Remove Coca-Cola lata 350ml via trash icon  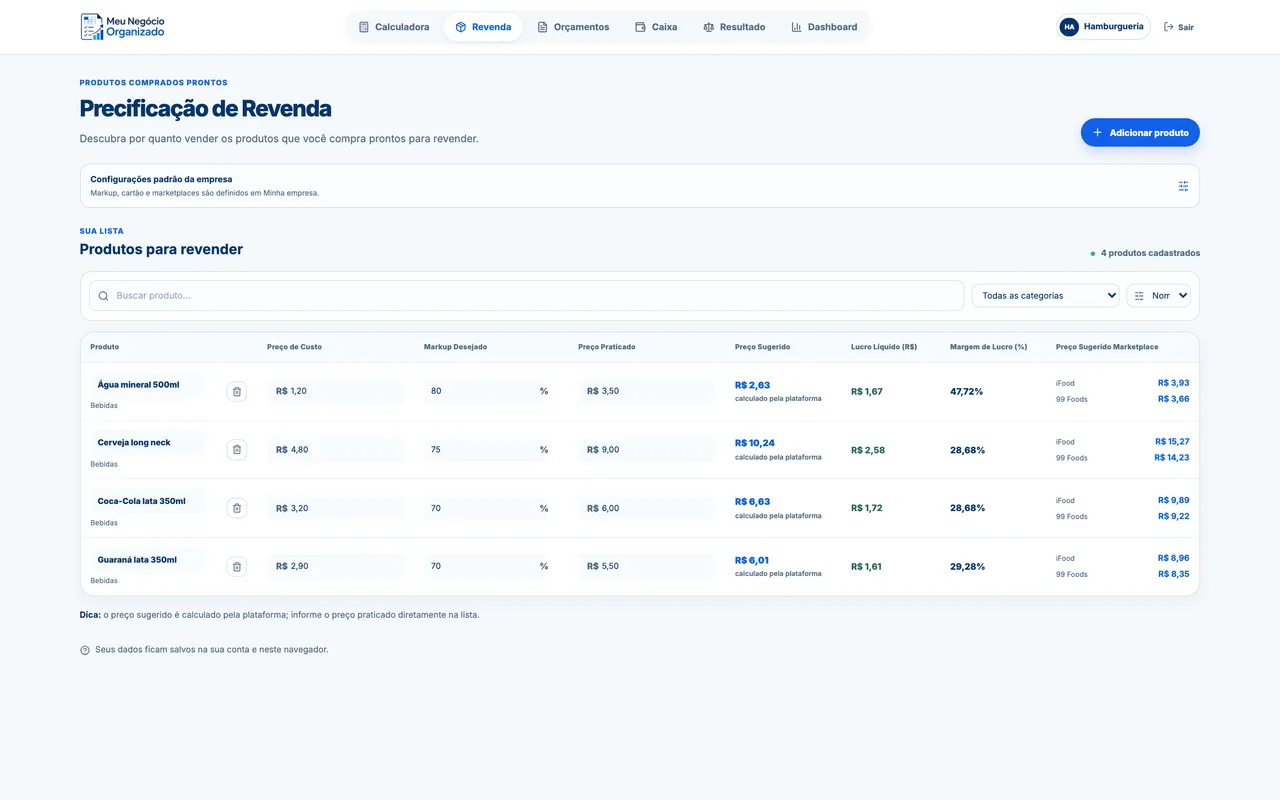237,508
